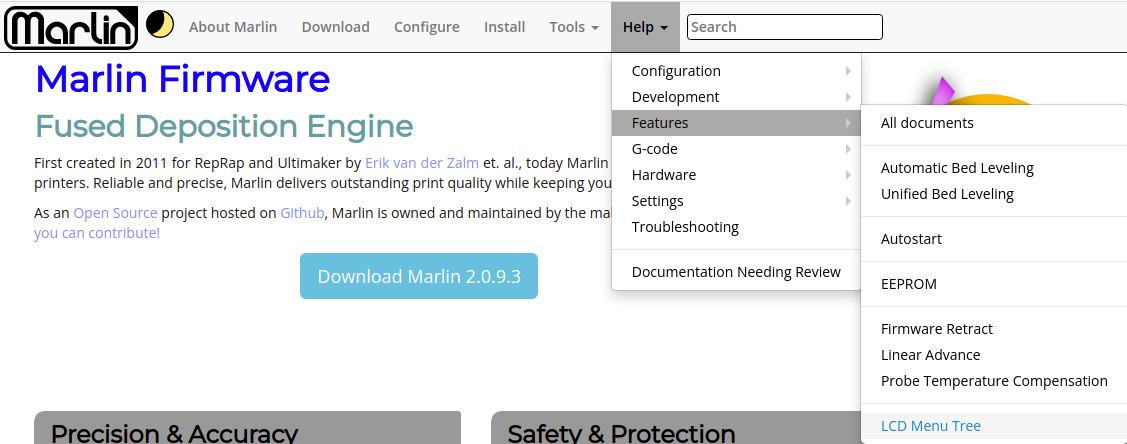Collapse the Help dropdown

645,27
